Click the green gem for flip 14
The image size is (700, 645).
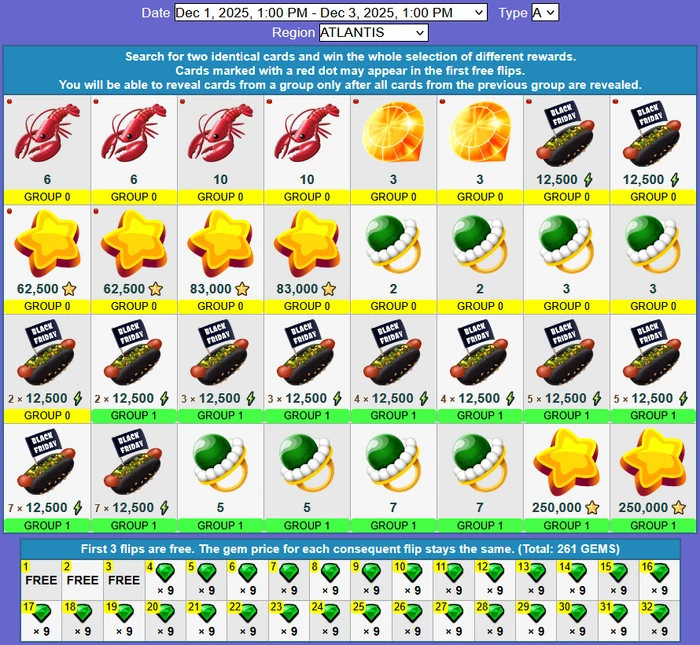pyautogui.click(x=578, y=572)
